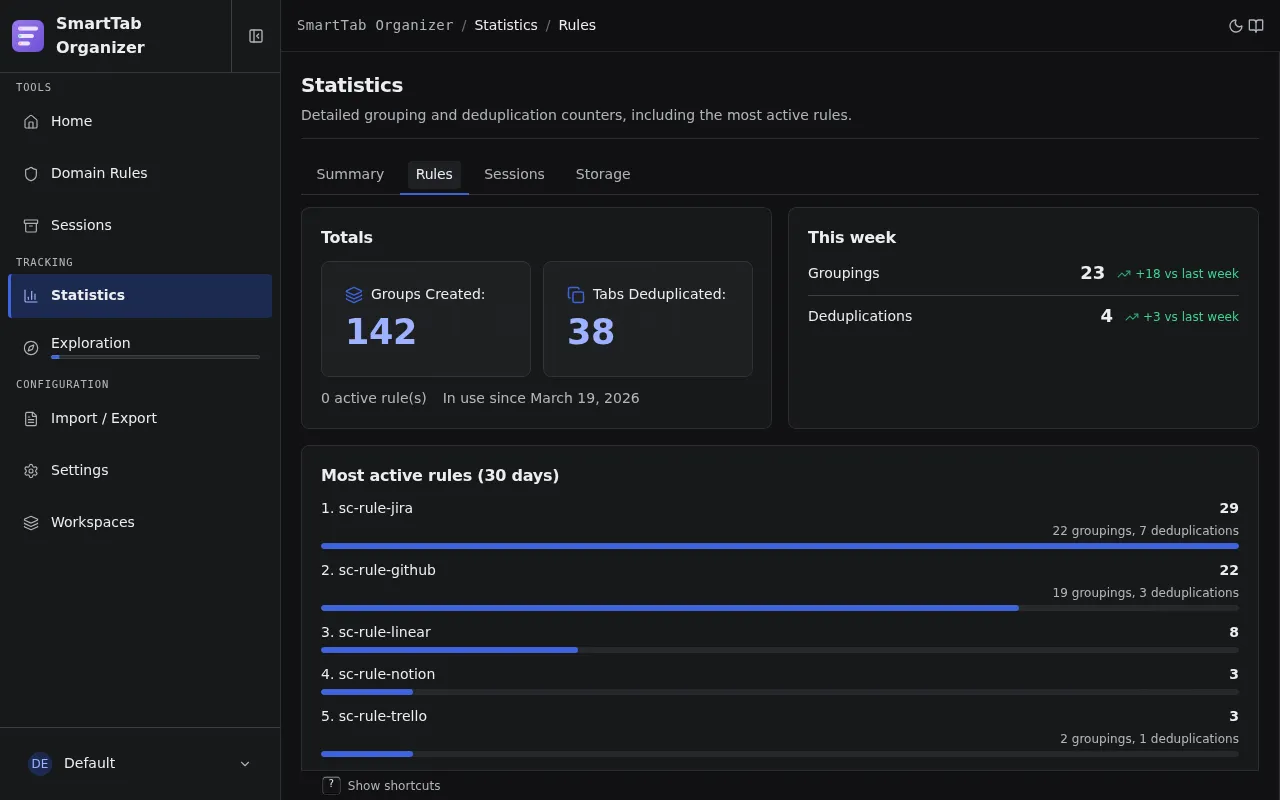Click the Groupings value 23
Viewport: 1280px width, 800px height.
pyautogui.click(x=1092, y=273)
